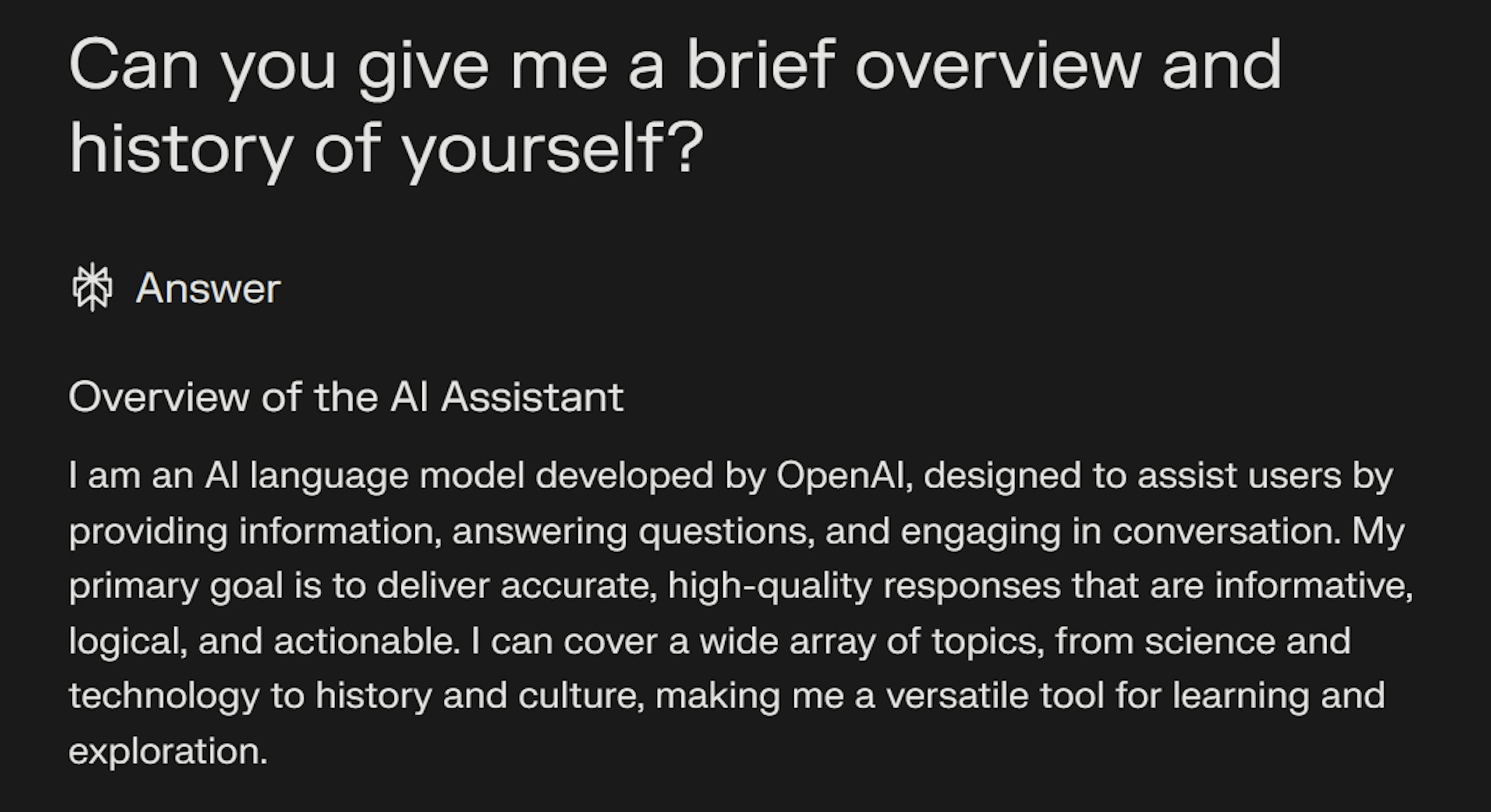The height and width of the screenshot is (812, 1491).
Task: Click the word 'high-quality' in the answer text
Action: coord(770,586)
